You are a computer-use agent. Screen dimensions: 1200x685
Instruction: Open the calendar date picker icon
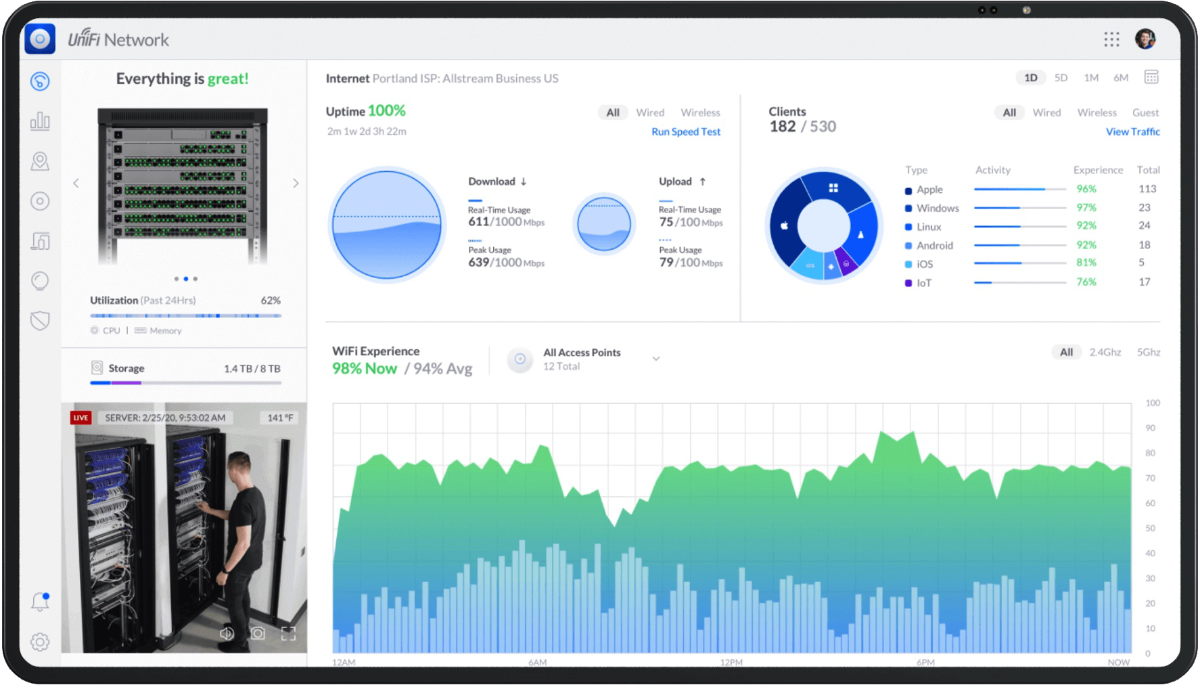1151,77
